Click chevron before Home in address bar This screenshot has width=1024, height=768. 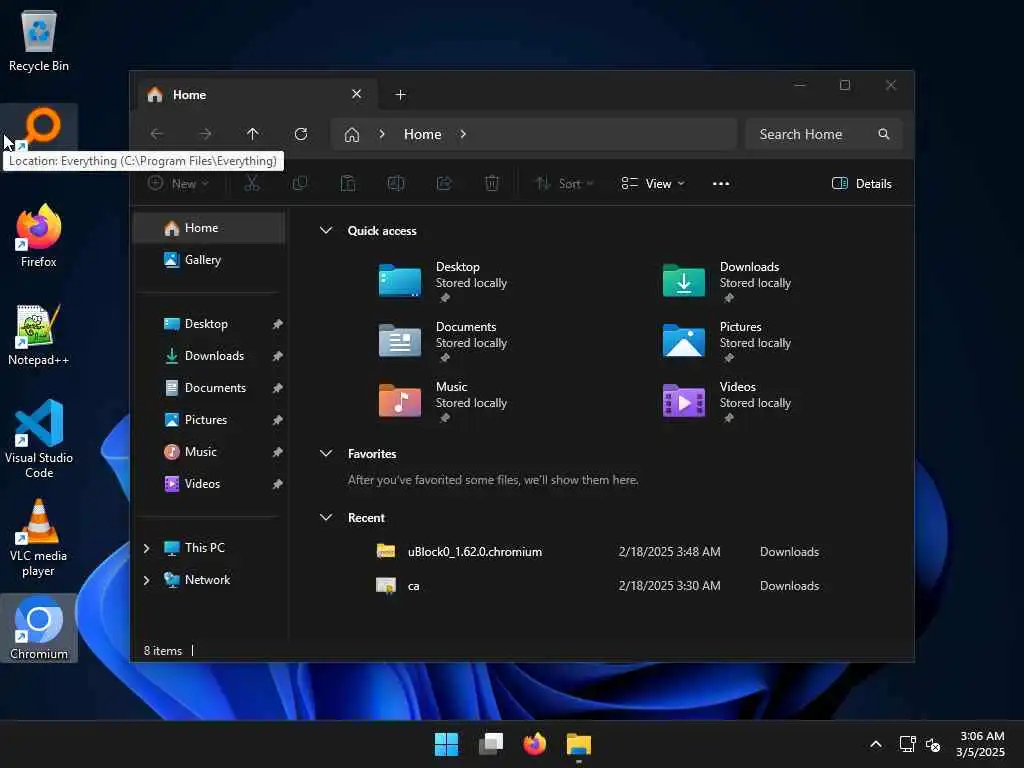(382, 134)
